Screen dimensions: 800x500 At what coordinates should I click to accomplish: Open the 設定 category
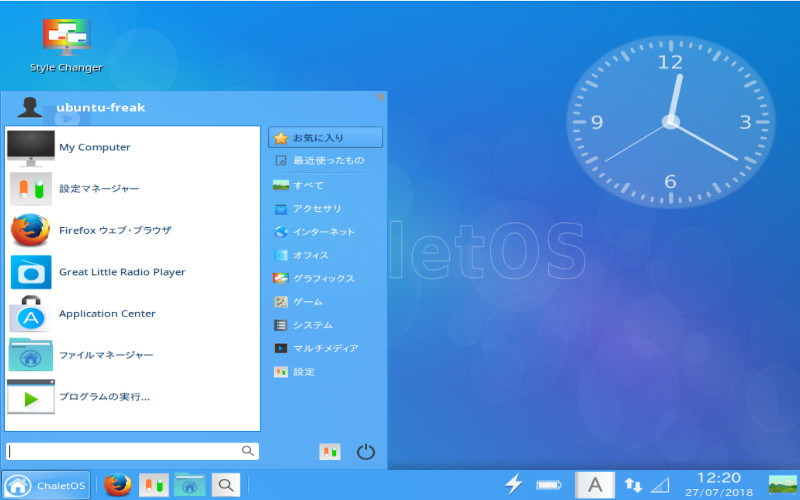tap(326, 372)
